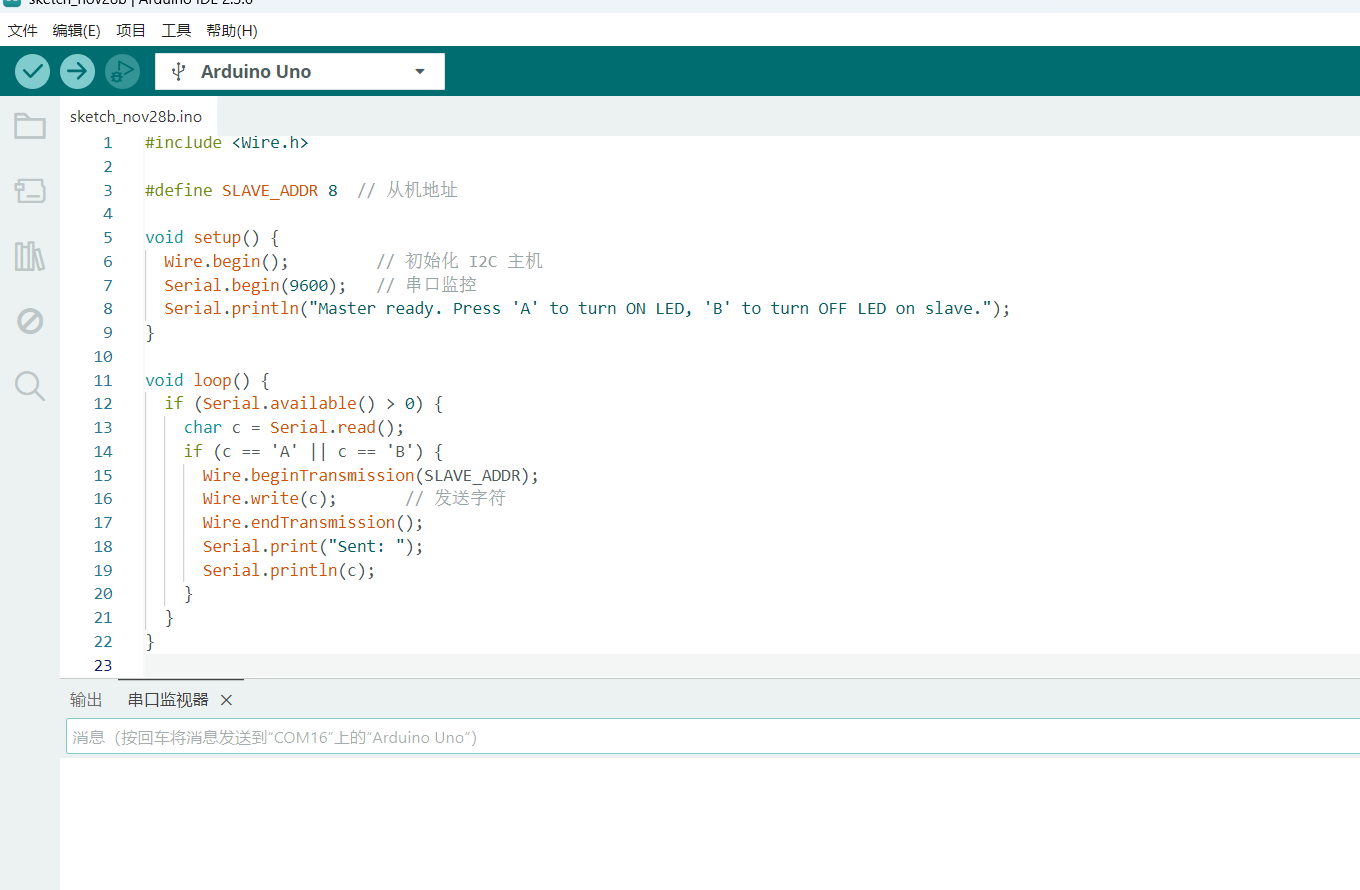This screenshot has height=890, width=1360.
Task: Click the Upload arrow button
Action: coord(77,71)
